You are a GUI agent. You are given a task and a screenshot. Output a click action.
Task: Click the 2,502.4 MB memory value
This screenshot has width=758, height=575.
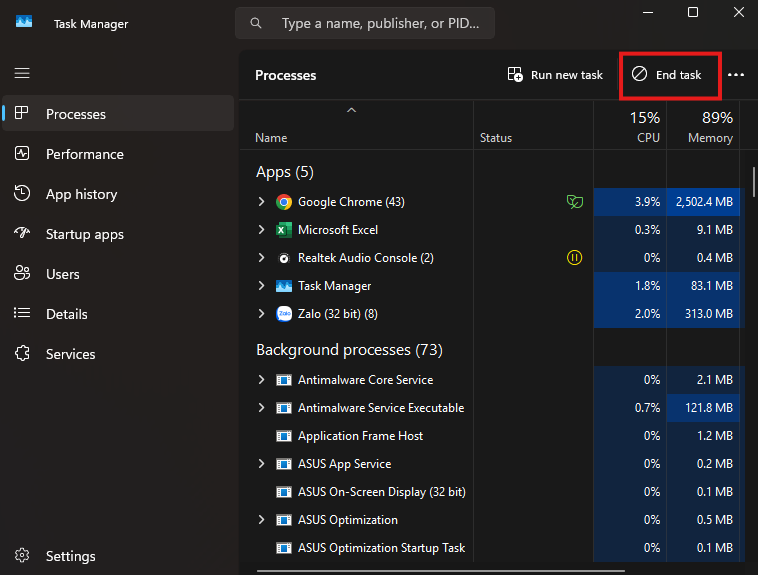704,202
